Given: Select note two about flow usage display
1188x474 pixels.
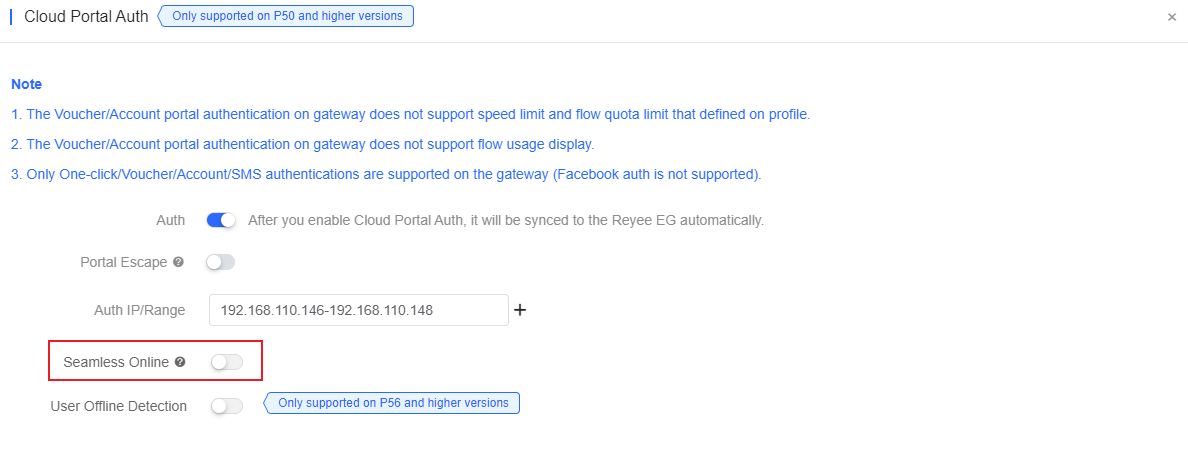Looking at the screenshot, I should click(x=302, y=144).
